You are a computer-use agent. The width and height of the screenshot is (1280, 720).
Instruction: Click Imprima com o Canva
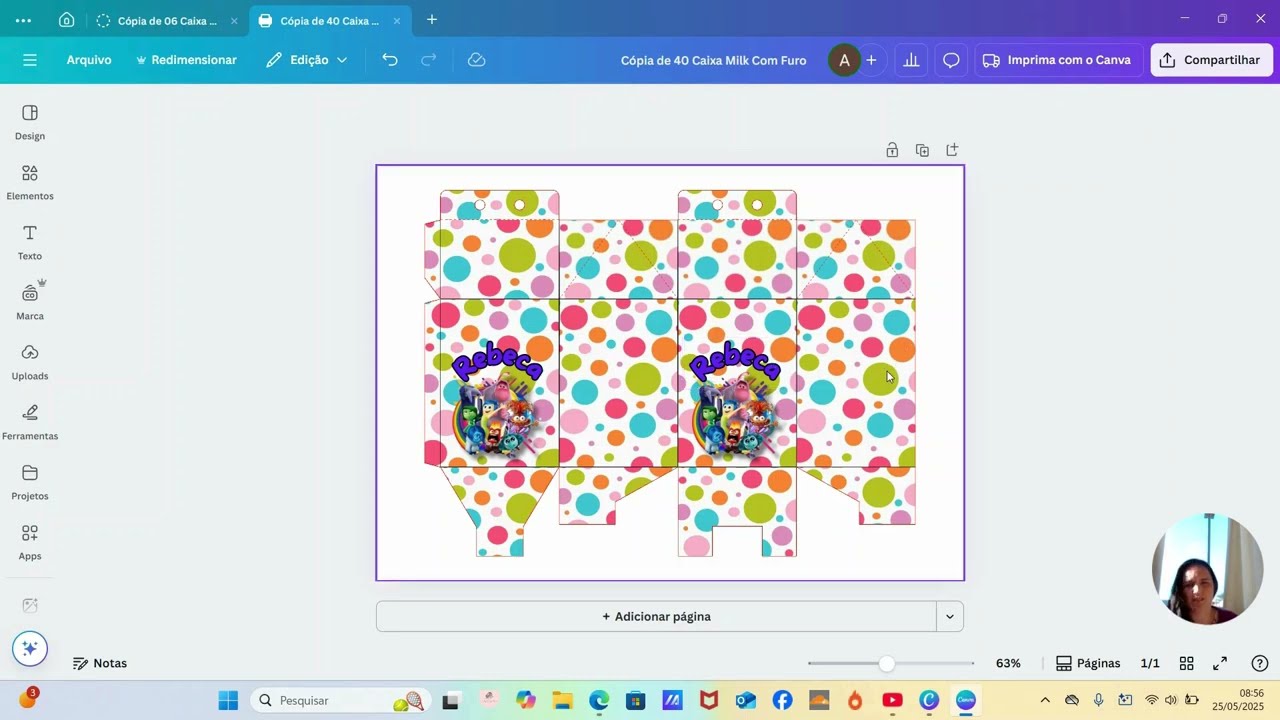[x=1057, y=60]
